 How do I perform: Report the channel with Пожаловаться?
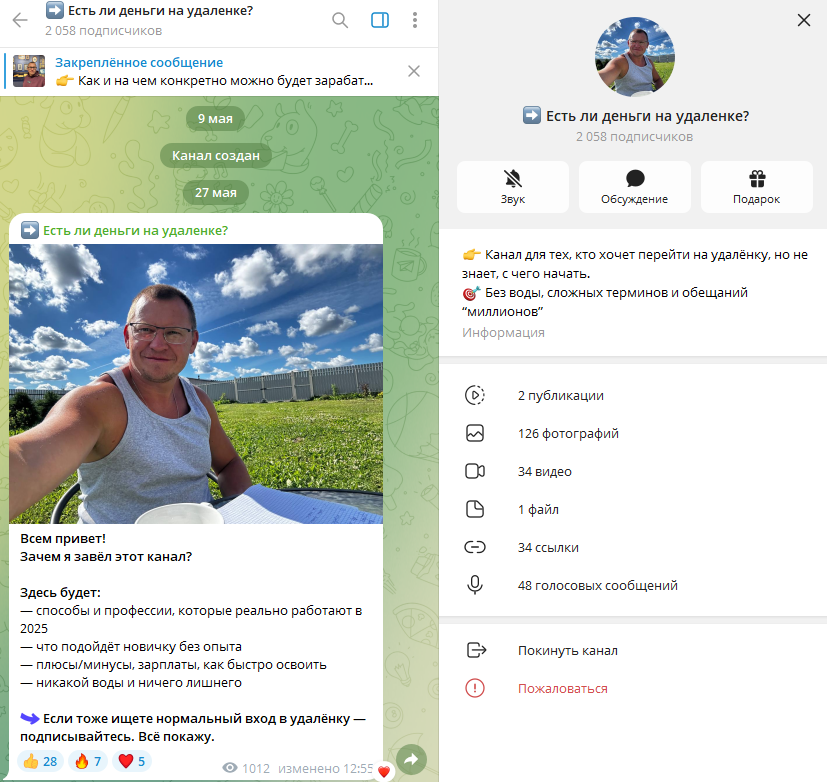point(562,688)
